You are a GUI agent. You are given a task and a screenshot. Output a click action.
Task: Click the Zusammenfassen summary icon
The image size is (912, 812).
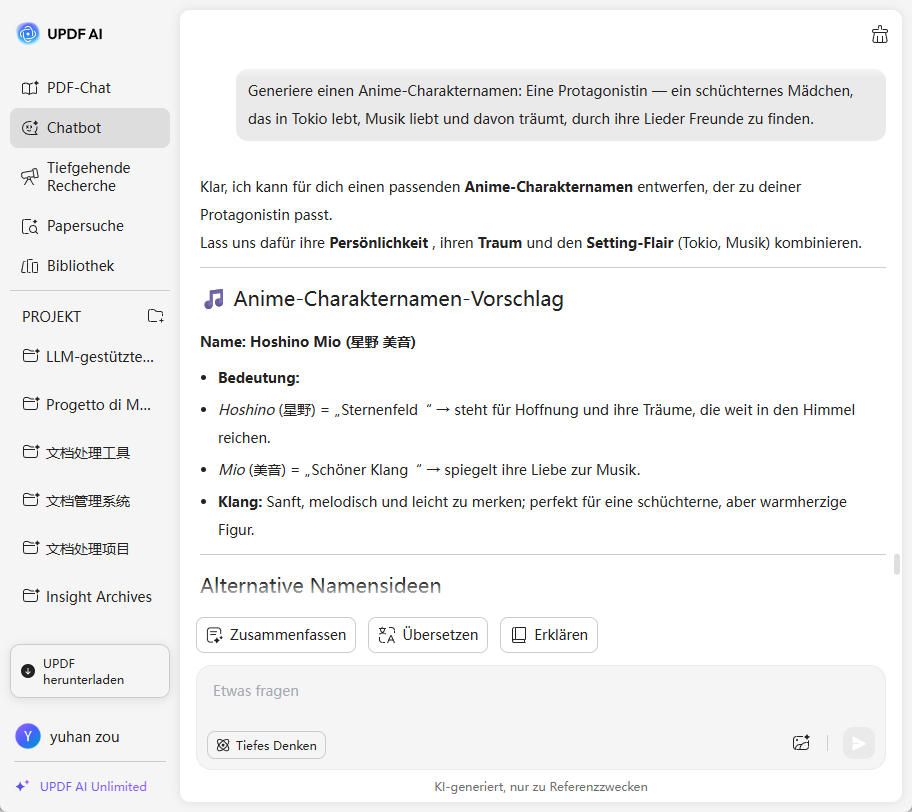pos(215,635)
